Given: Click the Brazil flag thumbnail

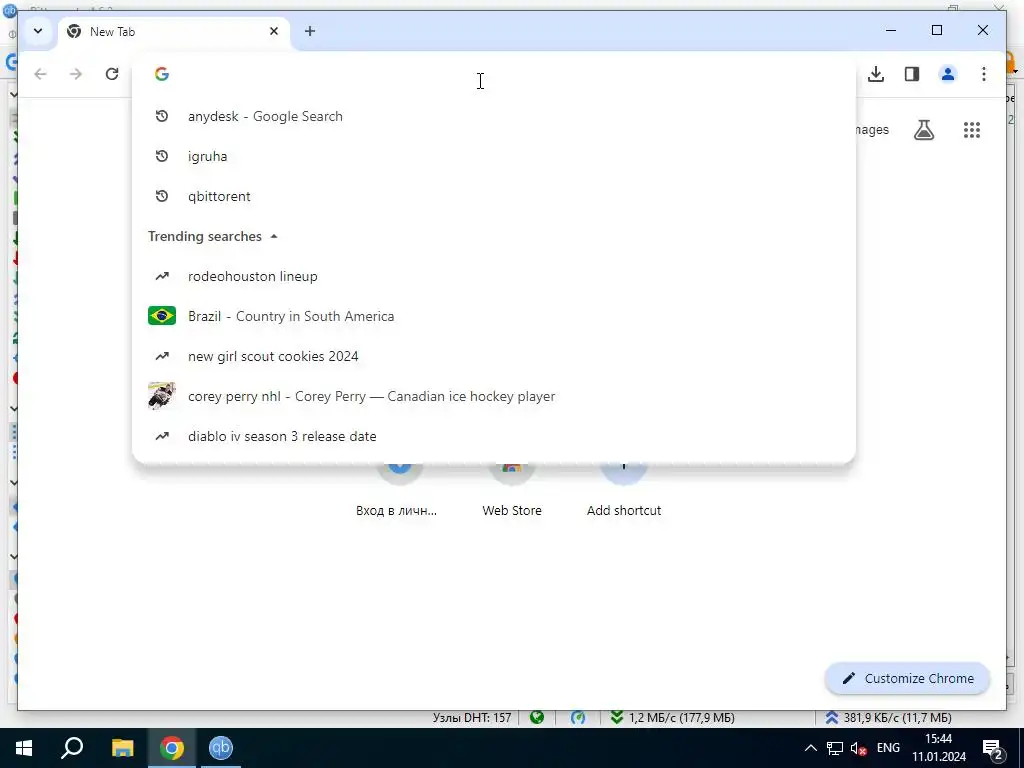Looking at the screenshot, I should (161, 316).
